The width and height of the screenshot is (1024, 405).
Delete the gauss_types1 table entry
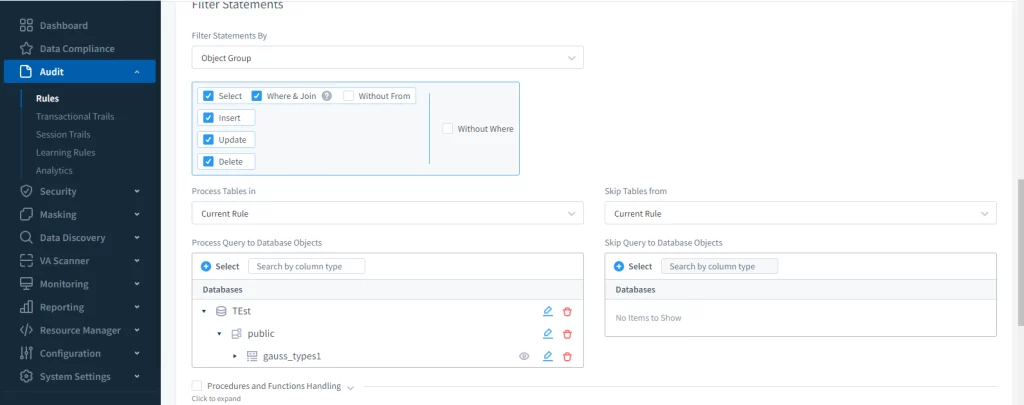[x=567, y=356]
